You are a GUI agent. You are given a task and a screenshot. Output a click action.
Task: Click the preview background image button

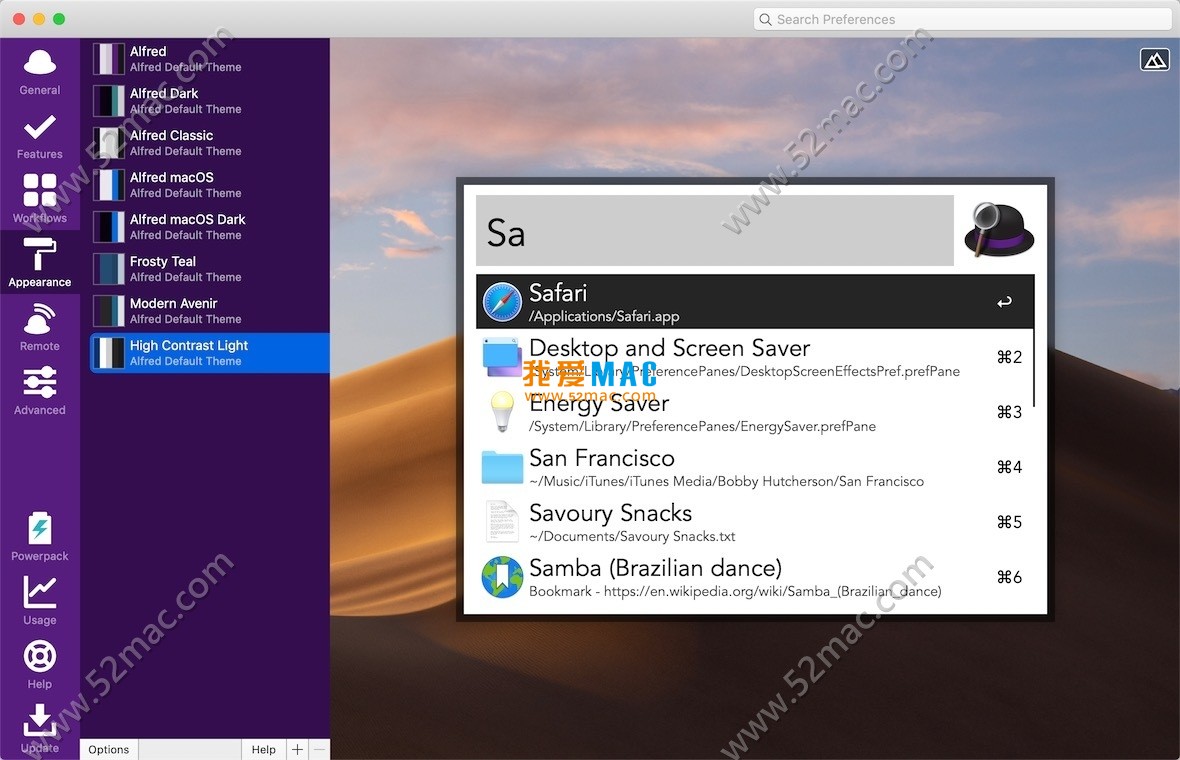coord(1154,59)
